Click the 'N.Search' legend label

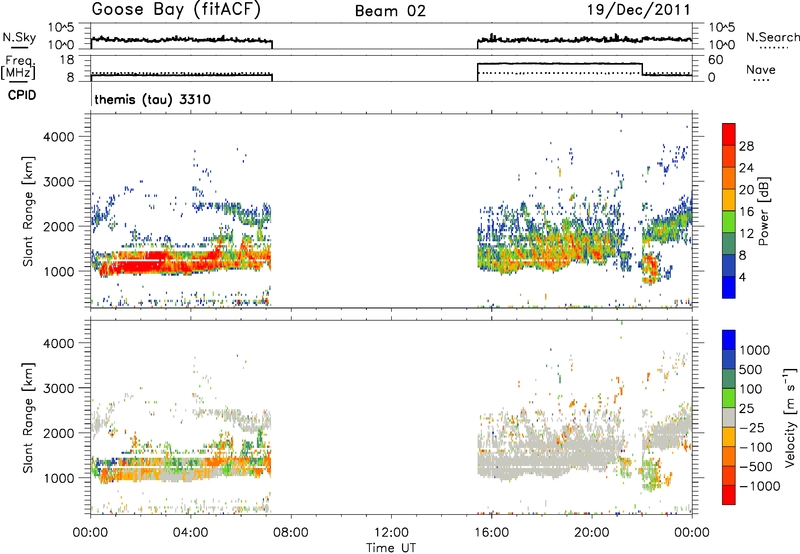773,37
